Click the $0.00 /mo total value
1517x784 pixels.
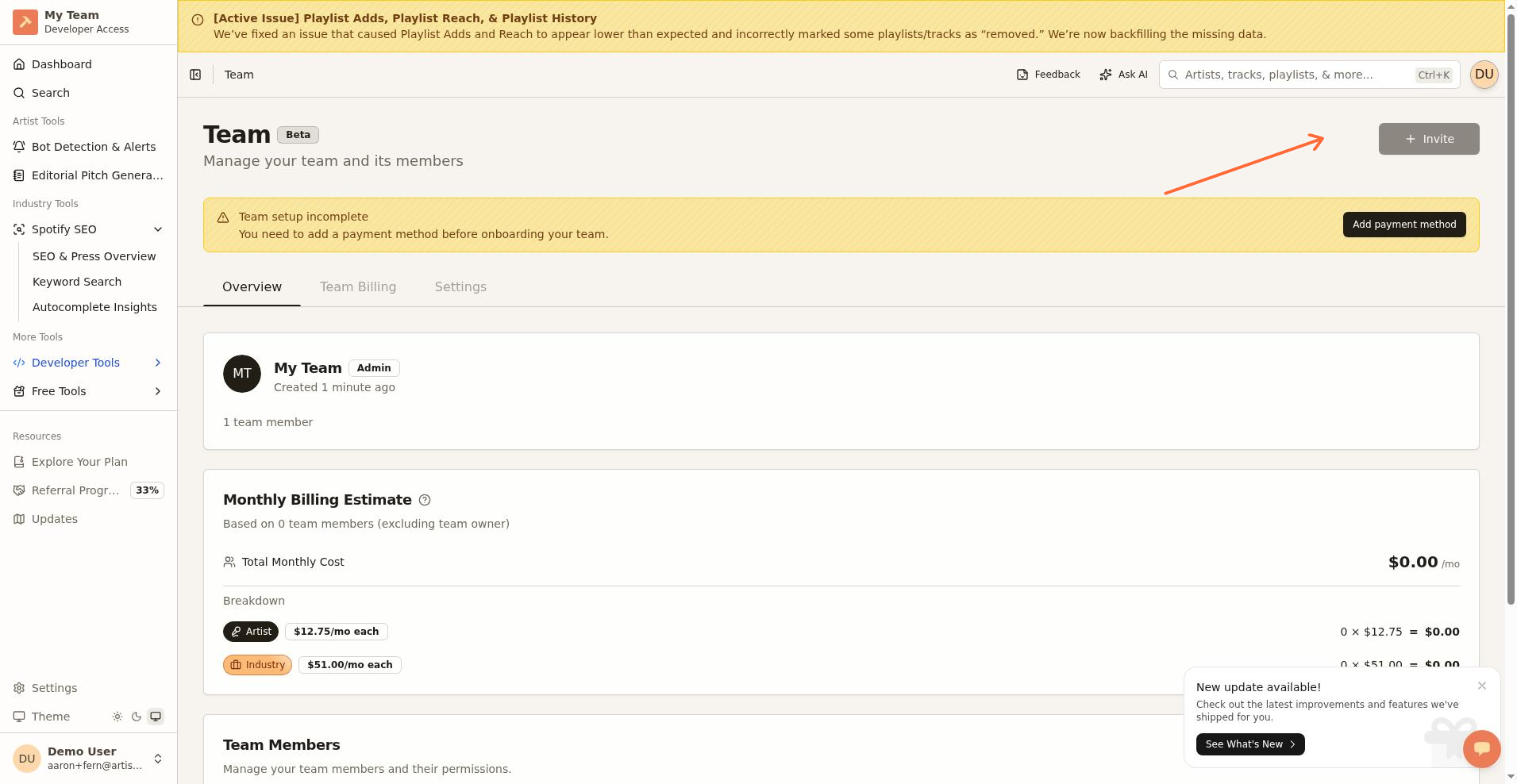tap(1424, 563)
